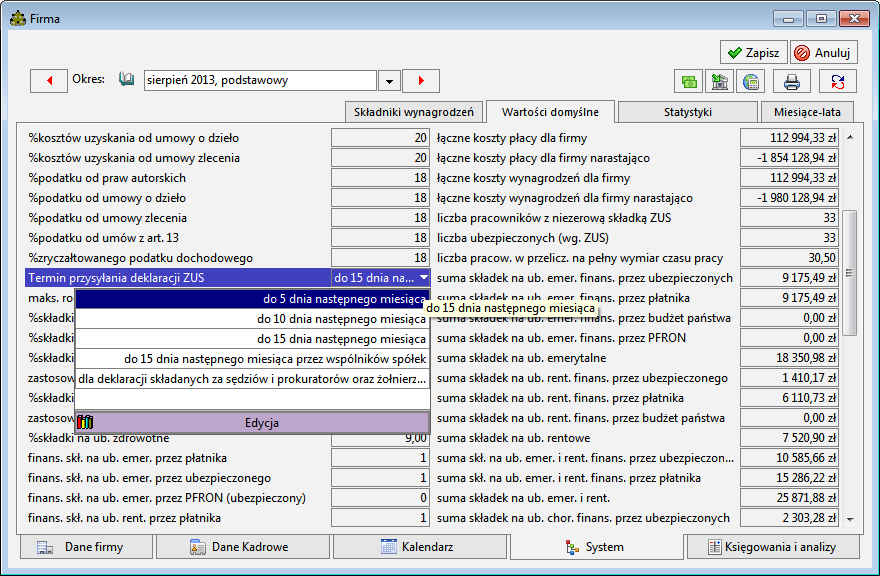Open the Kalendarz section

420,547
